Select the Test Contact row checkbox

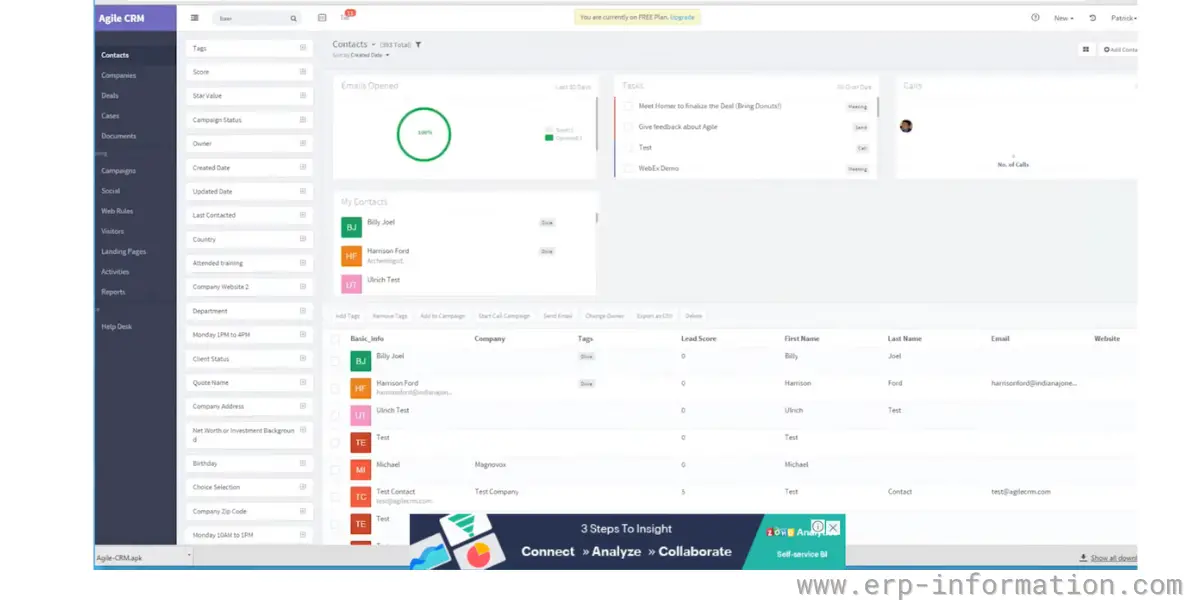(x=335, y=496)
